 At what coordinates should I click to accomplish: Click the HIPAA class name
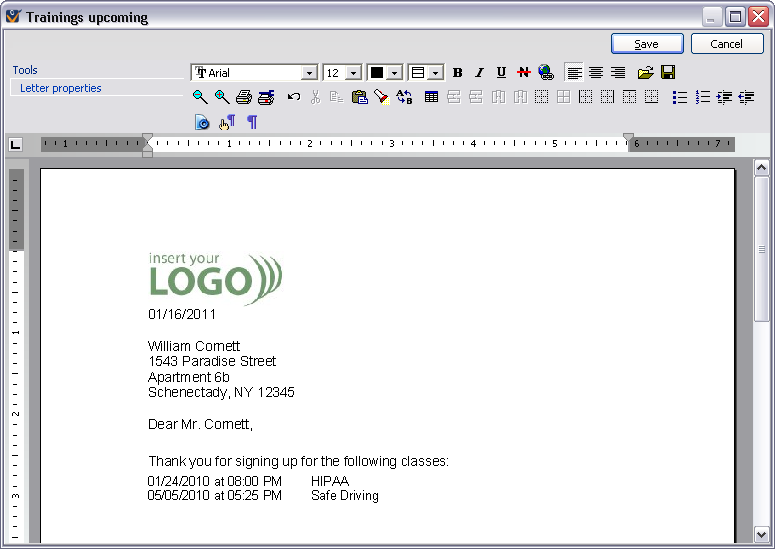click(330, 481)
